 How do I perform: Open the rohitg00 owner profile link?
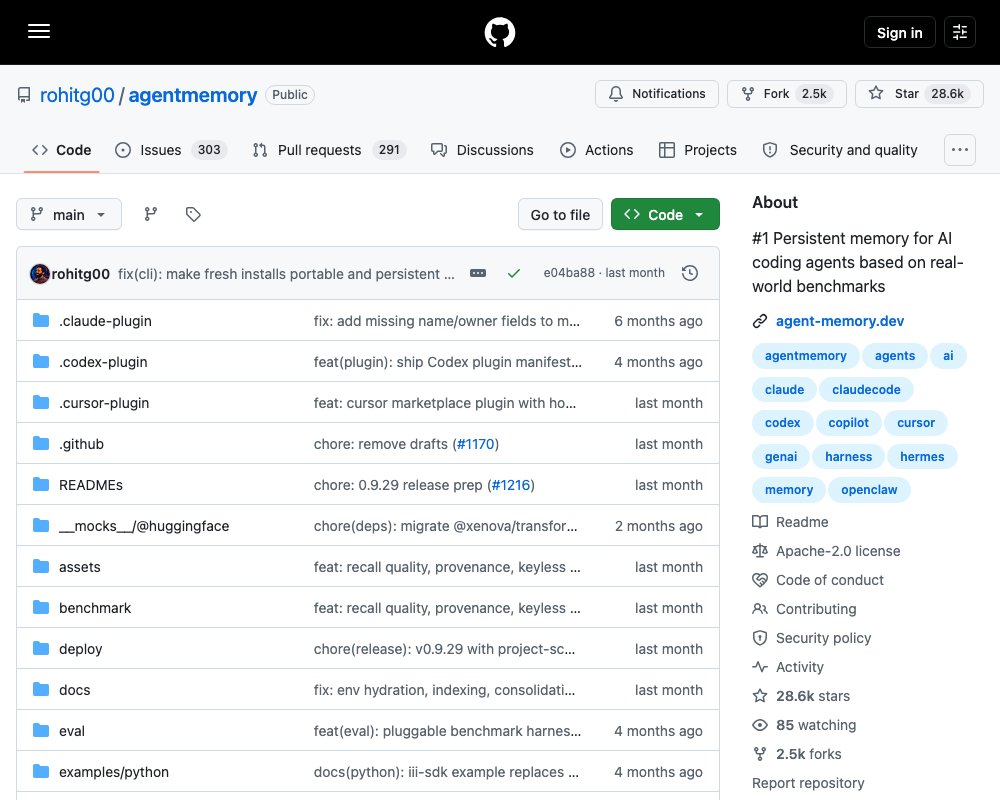77,95
